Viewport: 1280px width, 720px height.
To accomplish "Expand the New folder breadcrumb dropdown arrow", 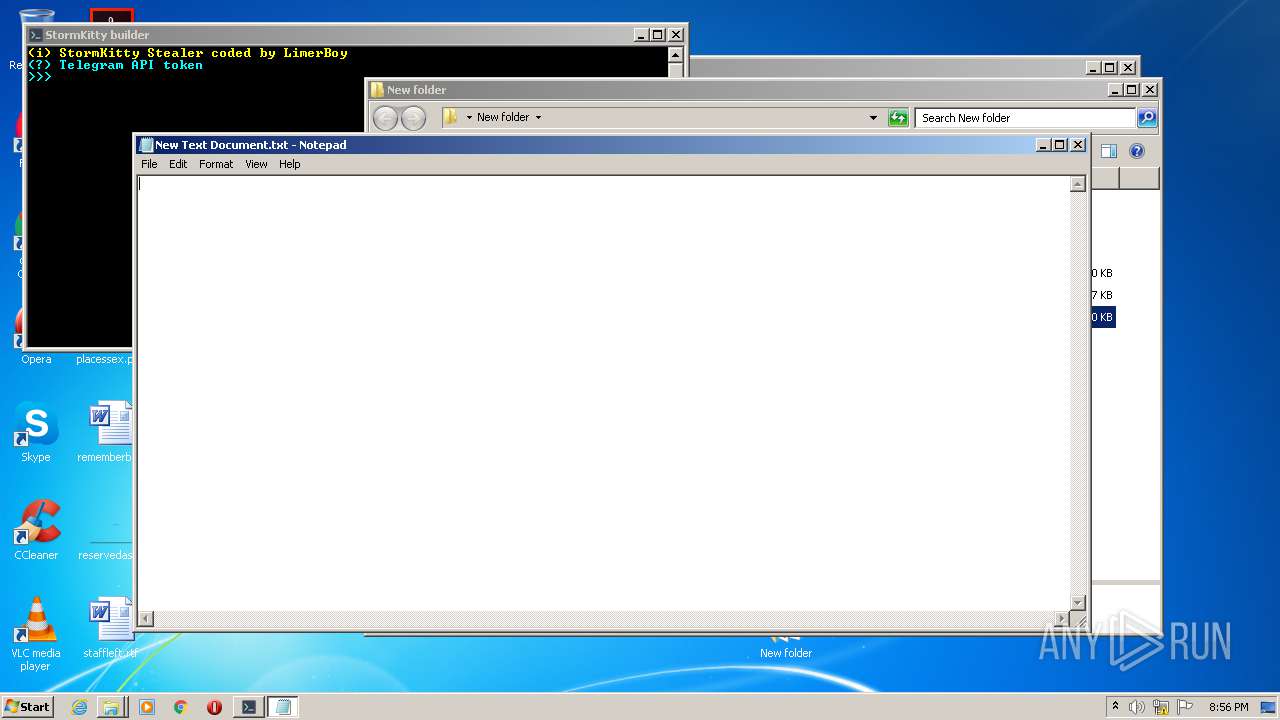I will point(538,117).
